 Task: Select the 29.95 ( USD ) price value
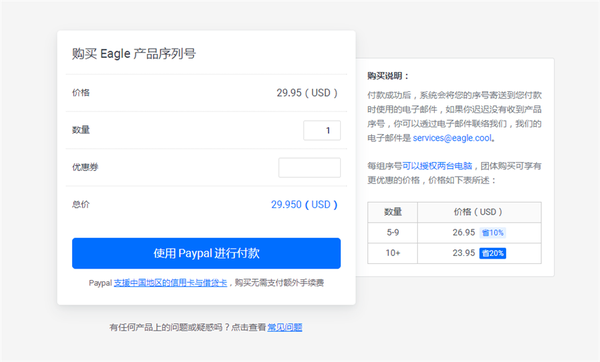tap(307, 93)
